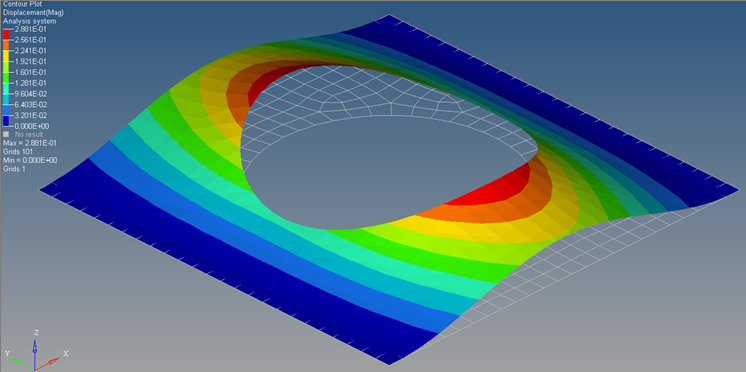Click the yellow legend color band
Screen dimensions: 746x372
pyautogui.click(x=6, y=56)
